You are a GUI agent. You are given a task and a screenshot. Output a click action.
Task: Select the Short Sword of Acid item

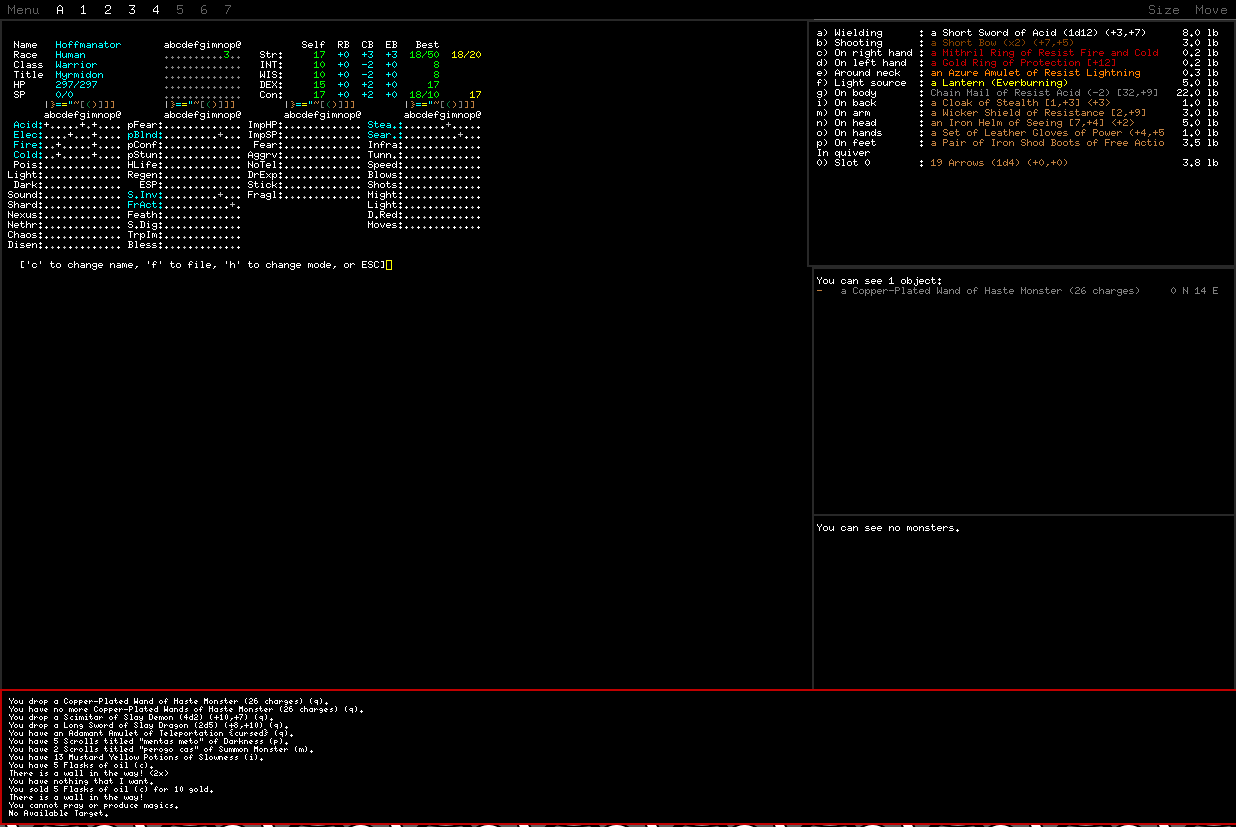(x=1038, y=33)
